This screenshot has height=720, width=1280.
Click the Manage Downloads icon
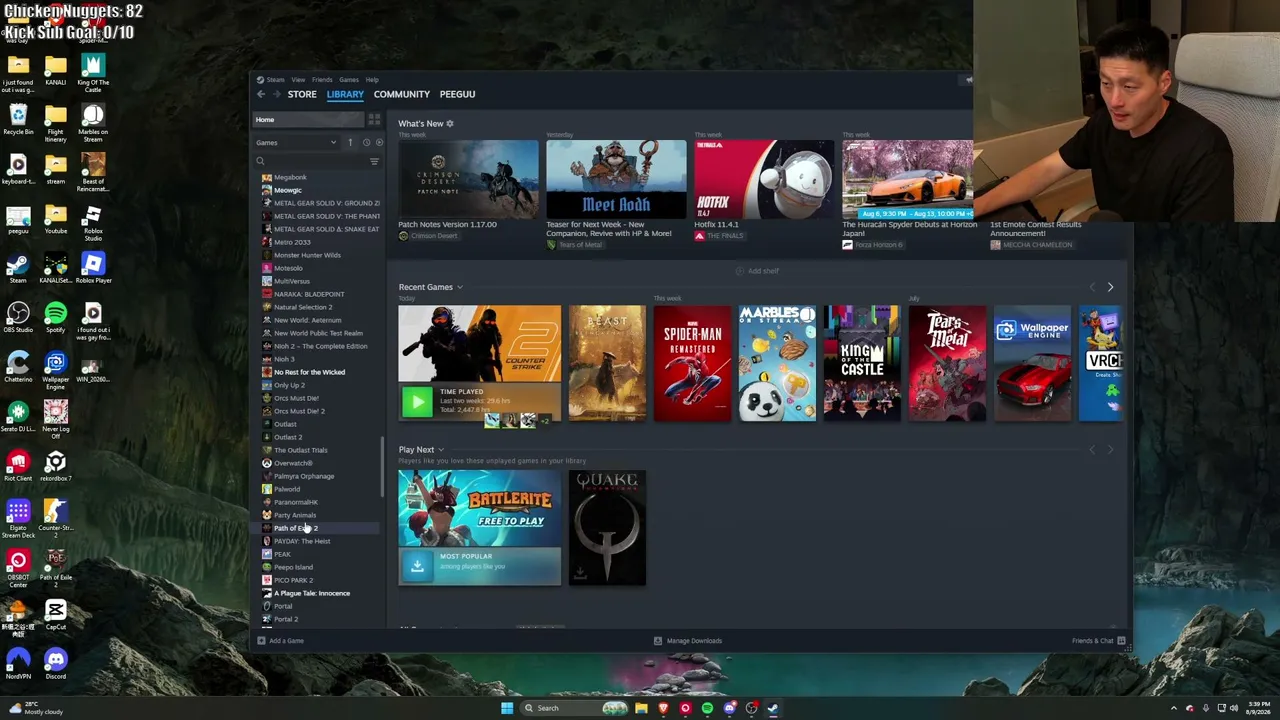click(x=658, y=641)
